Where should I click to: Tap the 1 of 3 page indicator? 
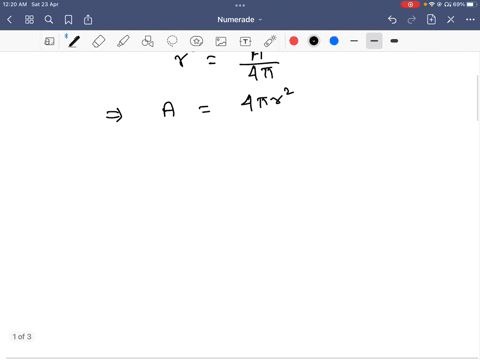pyautogui.click(x=22, y=337)
